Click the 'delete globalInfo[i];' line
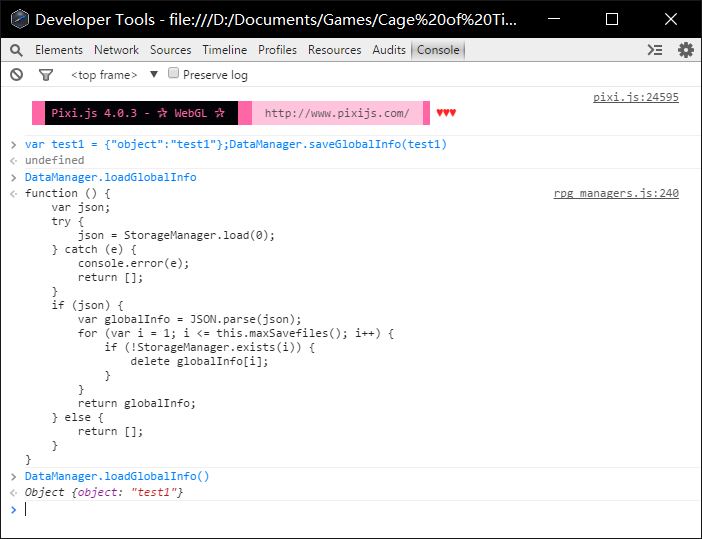 coord(200,361)
